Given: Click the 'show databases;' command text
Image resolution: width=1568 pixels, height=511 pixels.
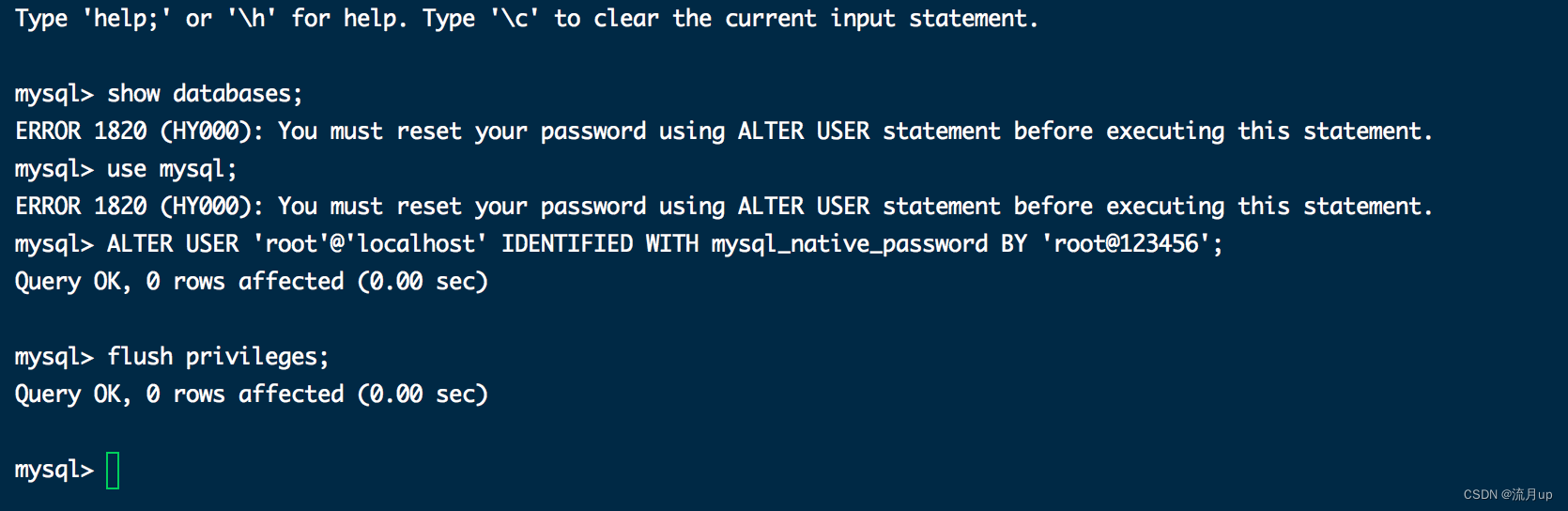Looking at the screenshot, I should click(x=205, y=94).
